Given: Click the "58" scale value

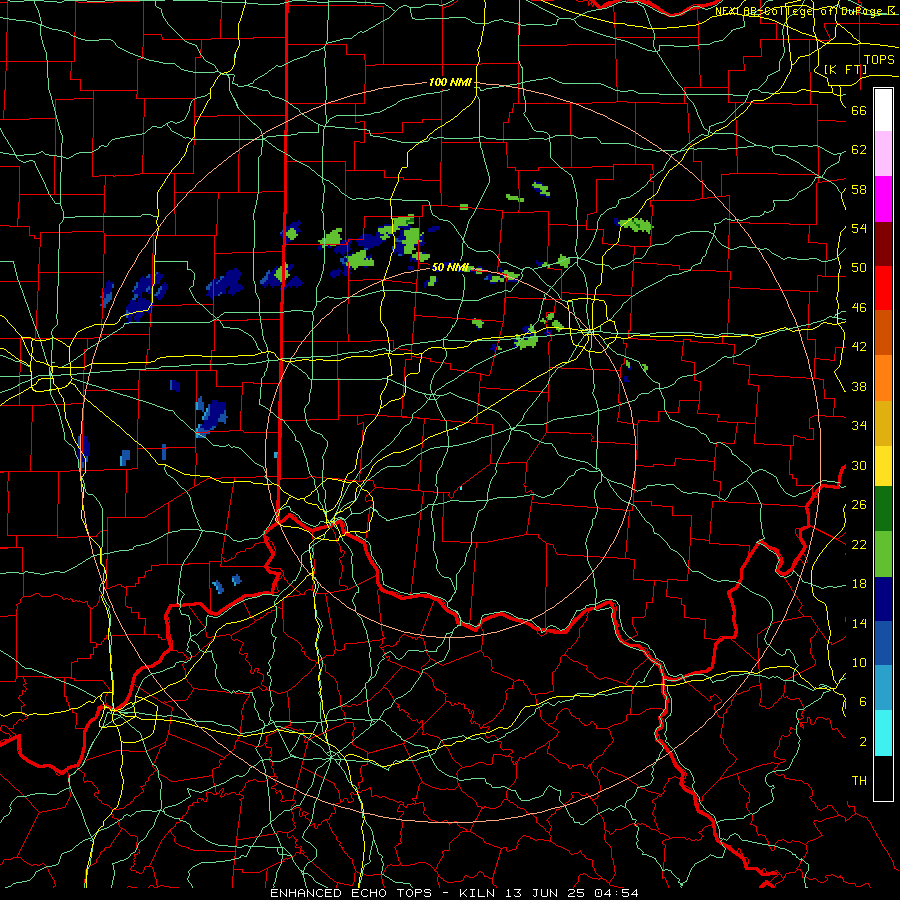Looking at the screenshot, I should click(x=859, y=189).
